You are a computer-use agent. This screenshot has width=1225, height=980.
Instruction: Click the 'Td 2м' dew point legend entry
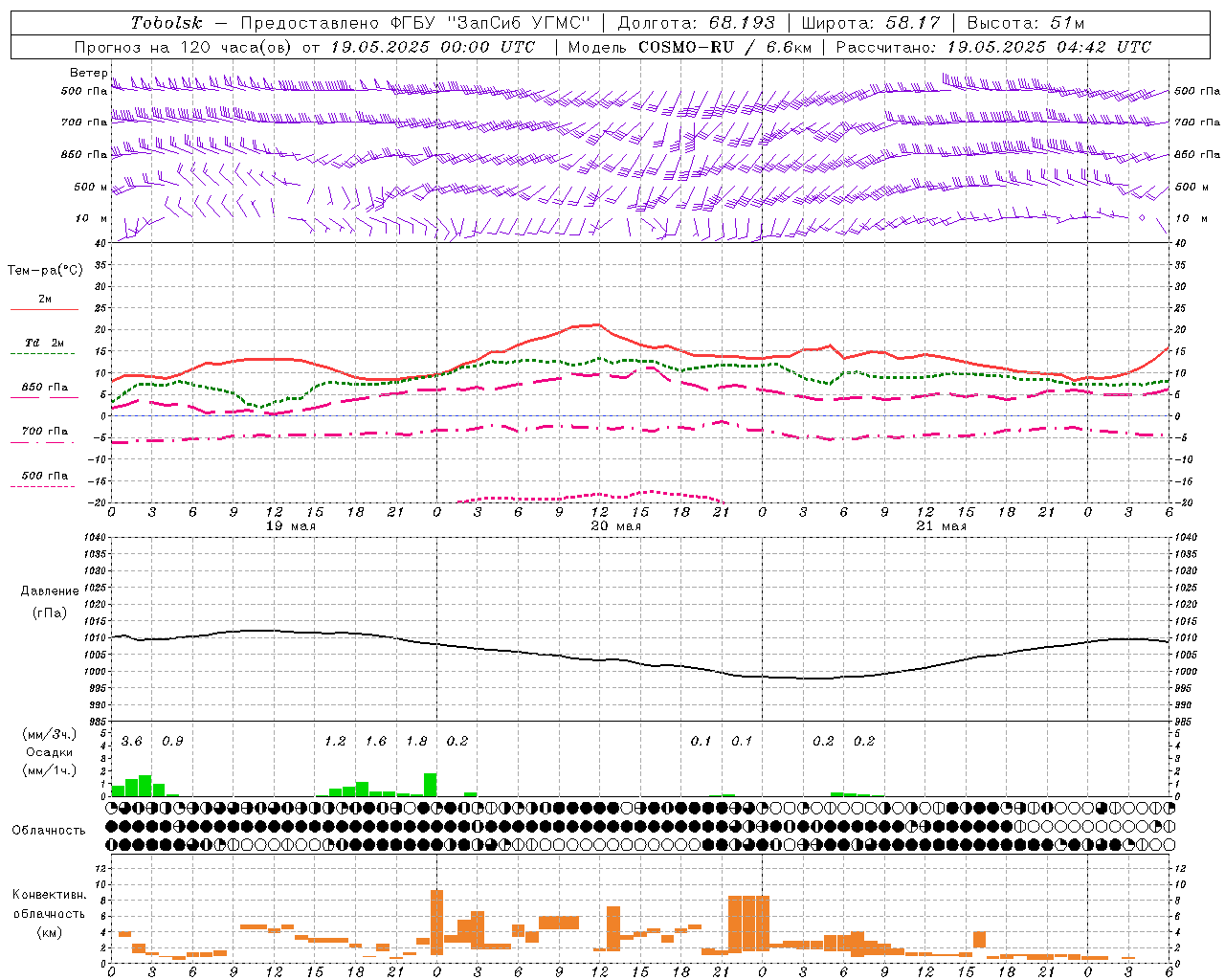[44, 343]
